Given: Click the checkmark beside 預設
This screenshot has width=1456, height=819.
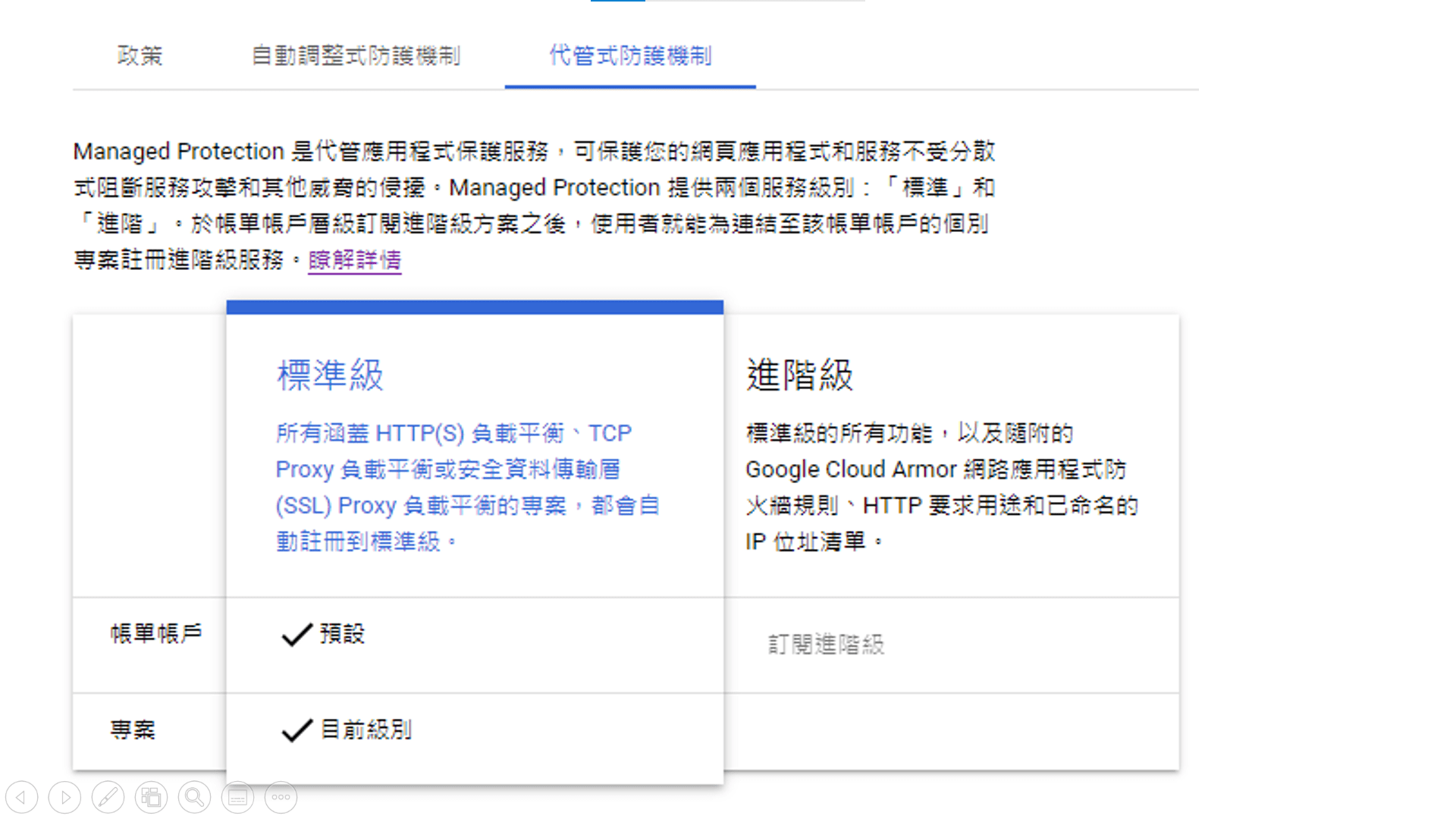Looking at the screenshot, I should (x=296, y=635).
